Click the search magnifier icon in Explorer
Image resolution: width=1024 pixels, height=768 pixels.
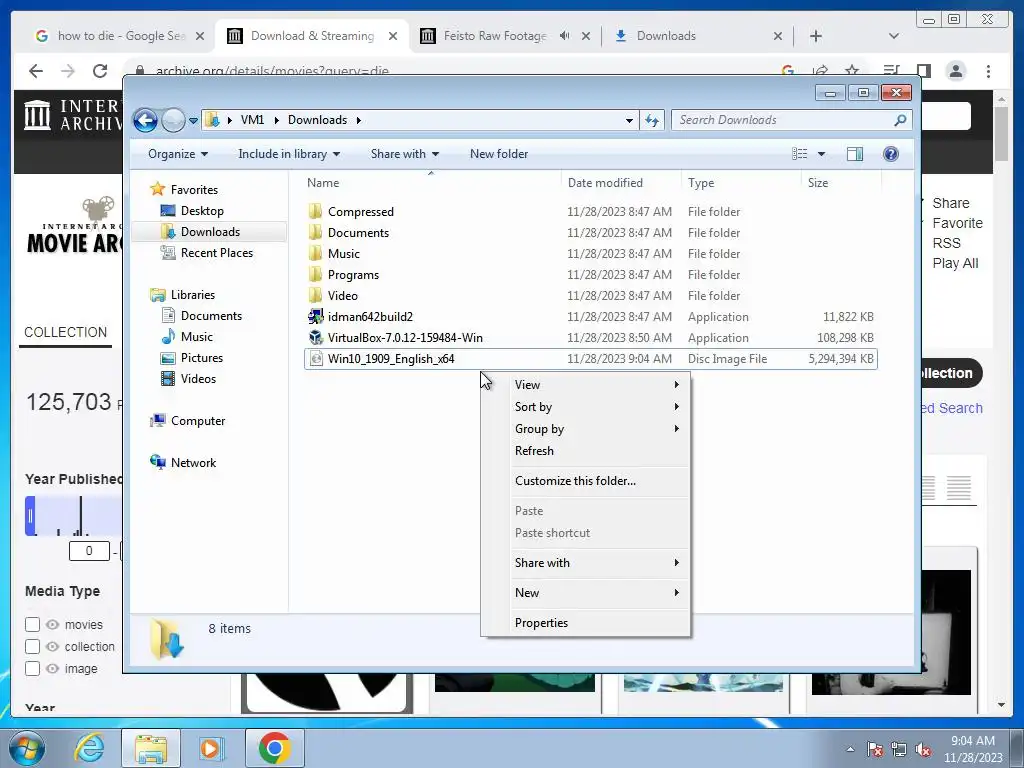tap(901, 120)
